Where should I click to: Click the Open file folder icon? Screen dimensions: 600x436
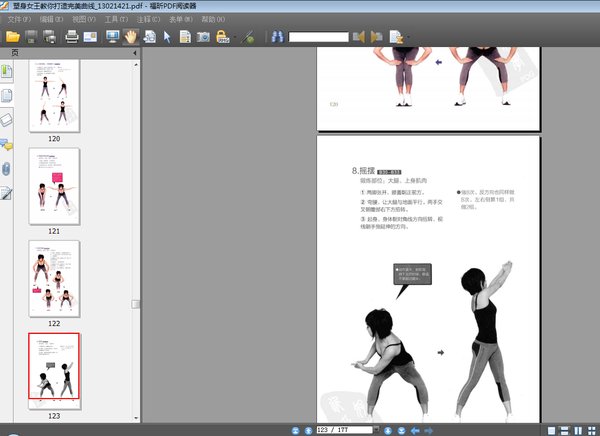(13, 37)
